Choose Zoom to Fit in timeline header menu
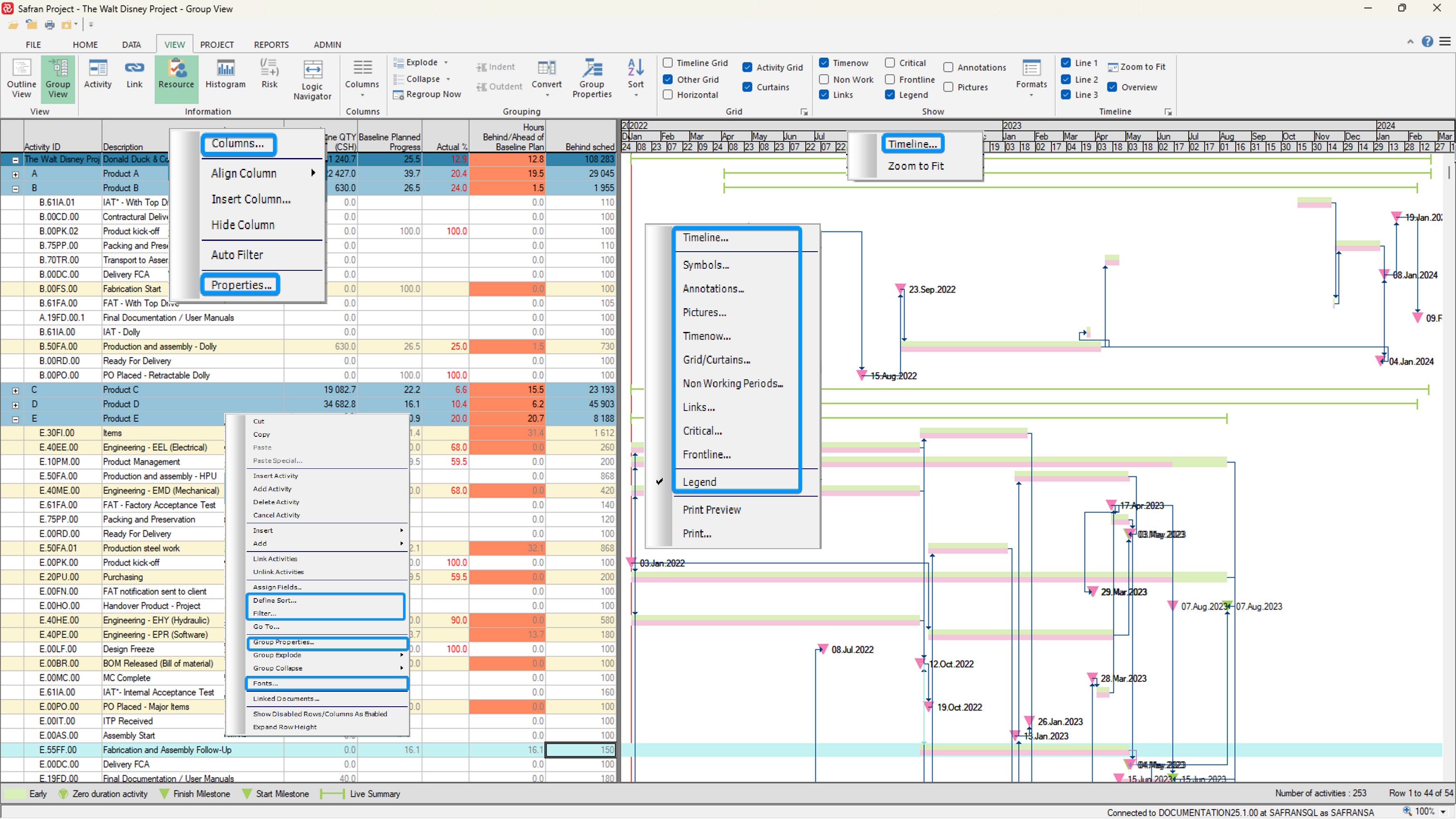 tap(915, 166)
